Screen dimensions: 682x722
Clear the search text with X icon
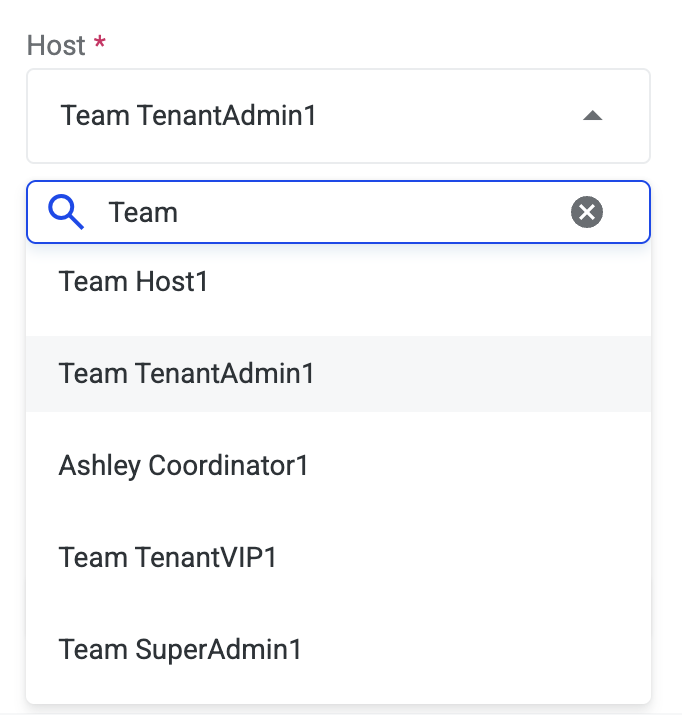[x=587, y=212]
